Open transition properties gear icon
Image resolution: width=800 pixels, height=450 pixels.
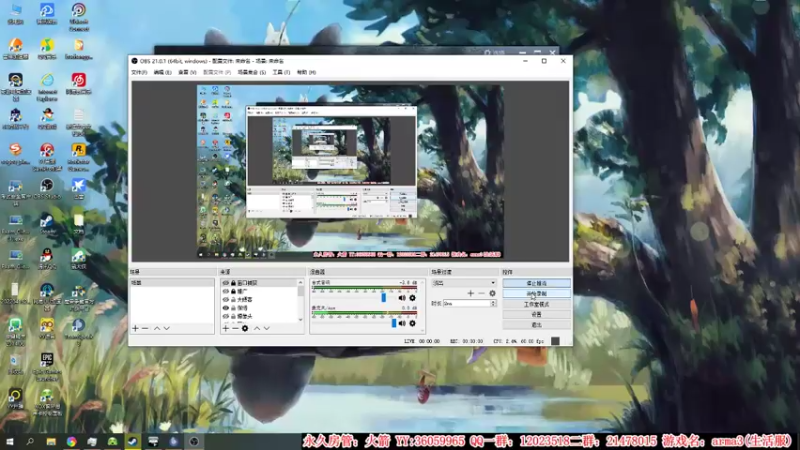pos(492,293)
